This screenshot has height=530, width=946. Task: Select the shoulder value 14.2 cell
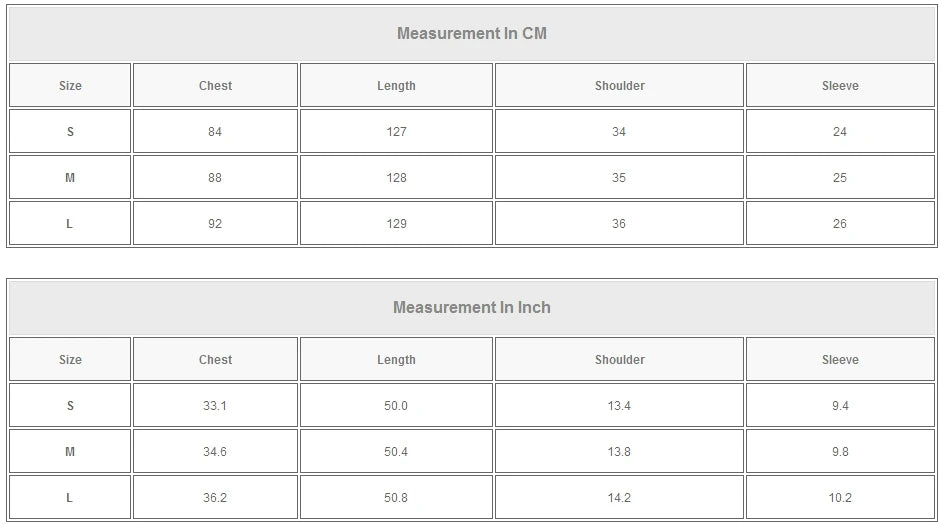point(619,498)
